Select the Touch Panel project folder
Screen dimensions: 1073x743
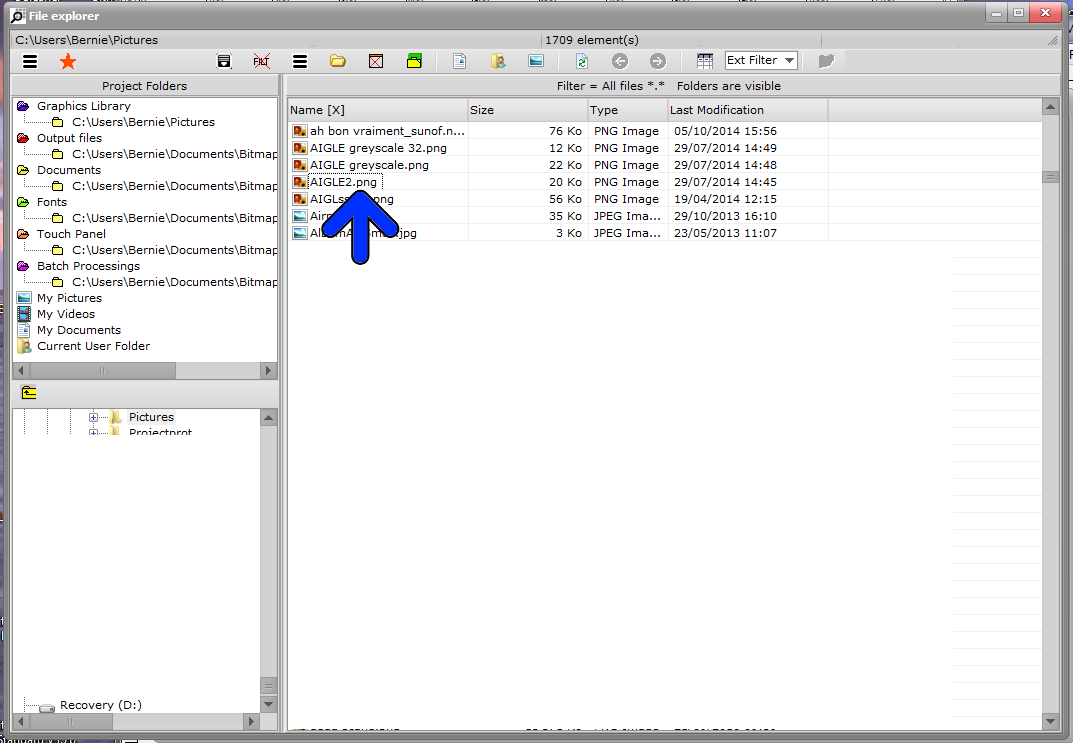tap(71, 234)
